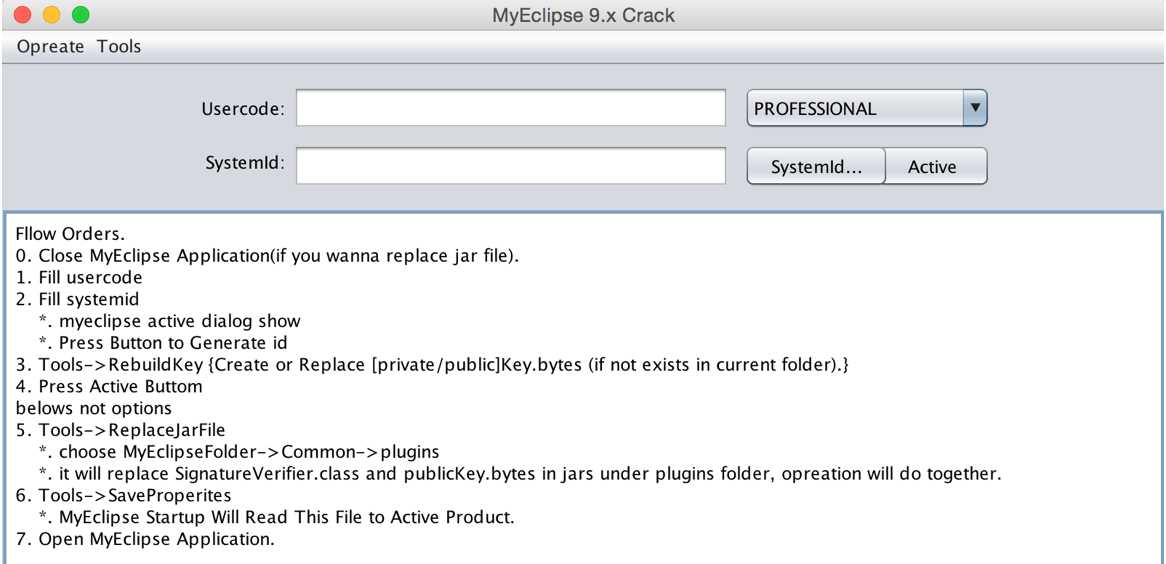Click the SystemId... button
Image resolution: width=1166 pixels, height=564 pixels.
pyautogui.click(x=816, y=166)
